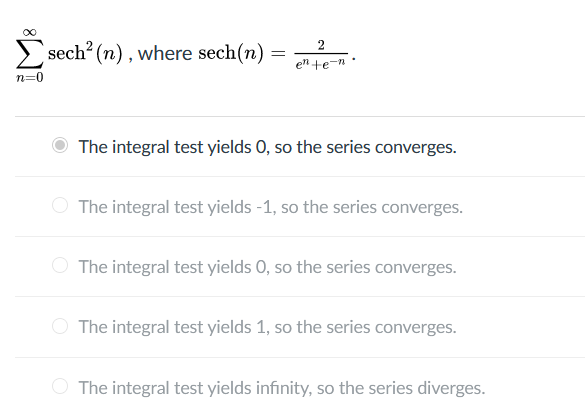Click the already selected "yields 0" radio button

point(60,145)
